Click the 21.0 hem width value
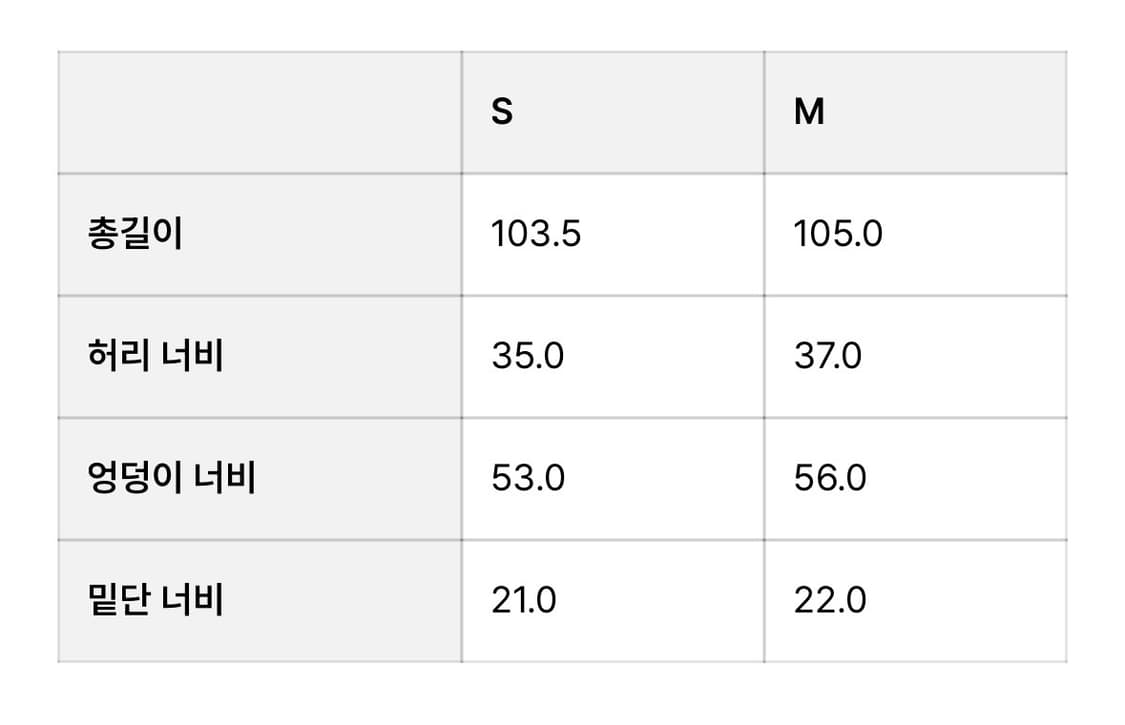This screenshot has height=725, width=1125. point(524,600)
